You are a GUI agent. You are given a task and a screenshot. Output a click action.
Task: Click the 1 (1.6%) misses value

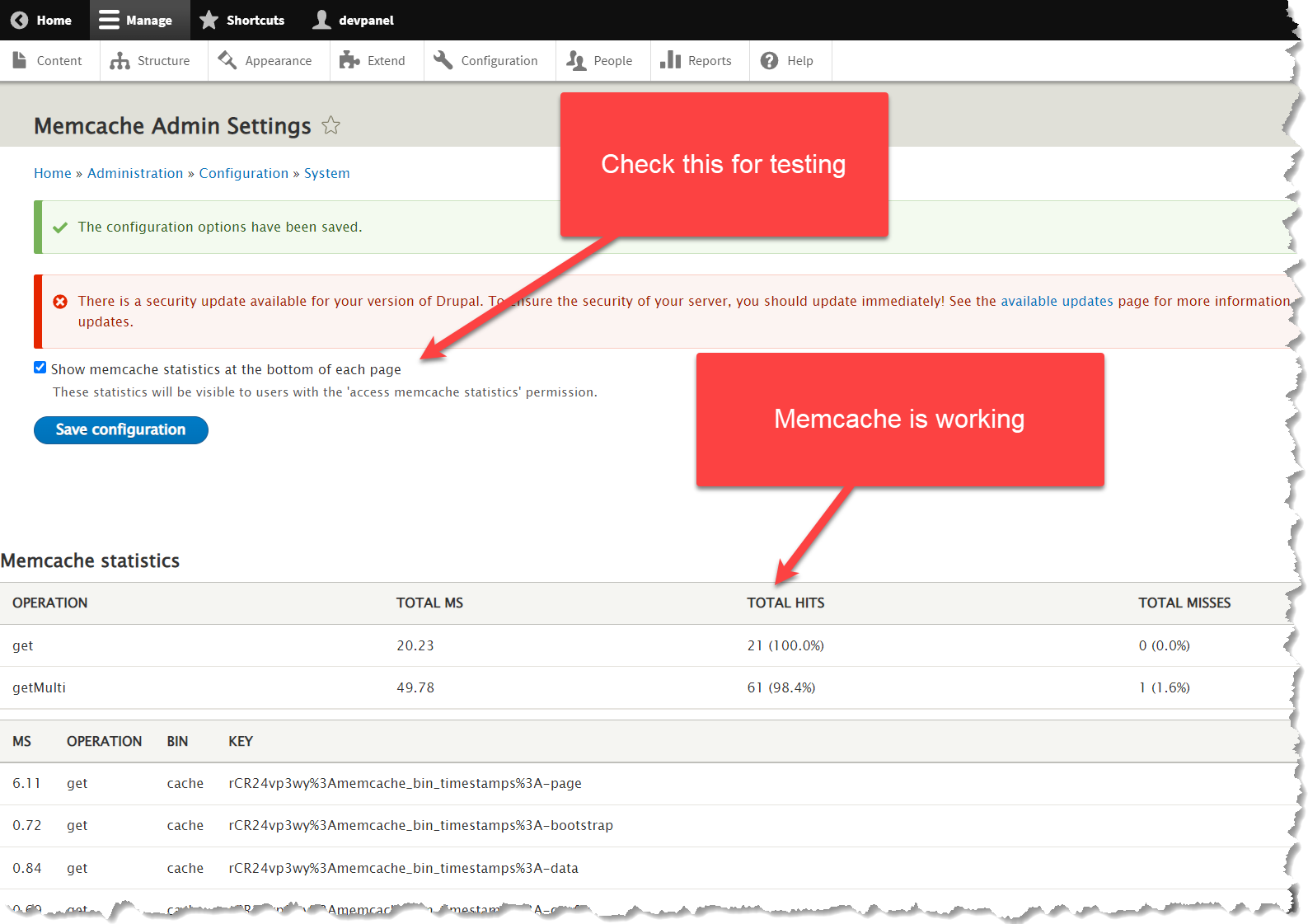pos(1165,687)
